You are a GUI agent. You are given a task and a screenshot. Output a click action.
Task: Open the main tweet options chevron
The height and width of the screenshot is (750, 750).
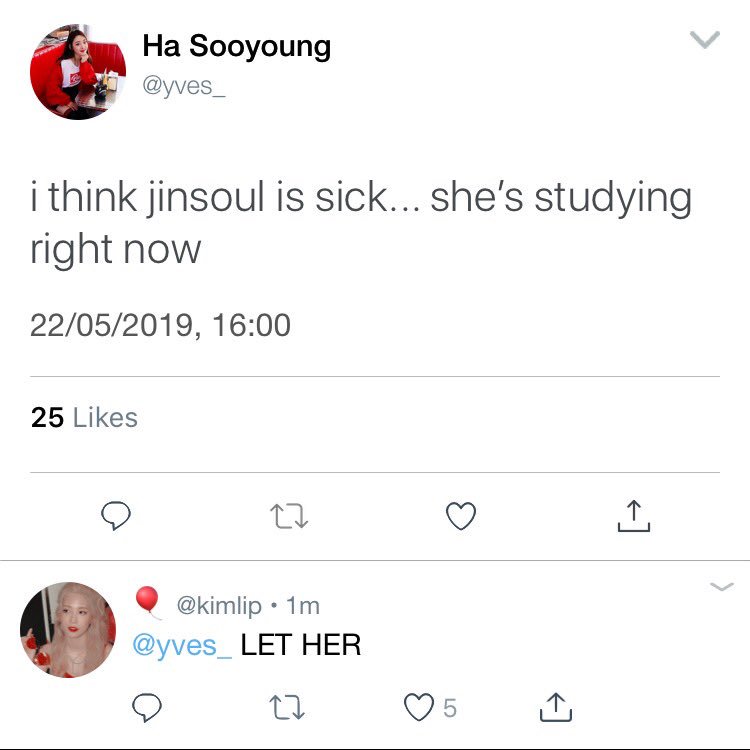705,39
